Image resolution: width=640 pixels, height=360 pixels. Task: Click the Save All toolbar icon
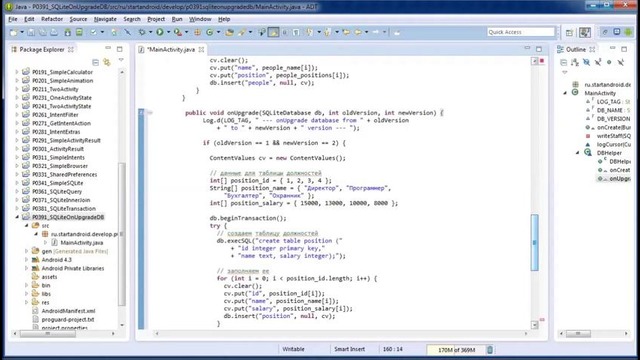tap(42, 32)
